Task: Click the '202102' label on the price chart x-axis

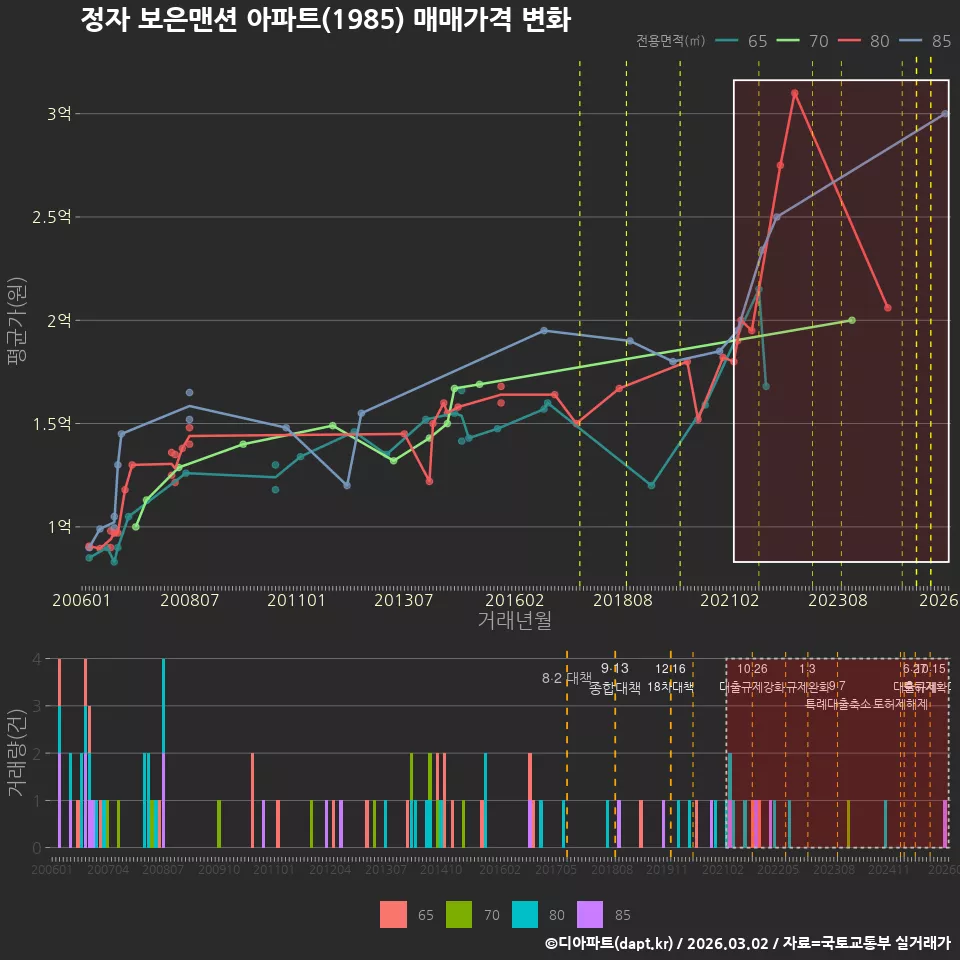Action: pyautogui.click(x=730, y=600)
